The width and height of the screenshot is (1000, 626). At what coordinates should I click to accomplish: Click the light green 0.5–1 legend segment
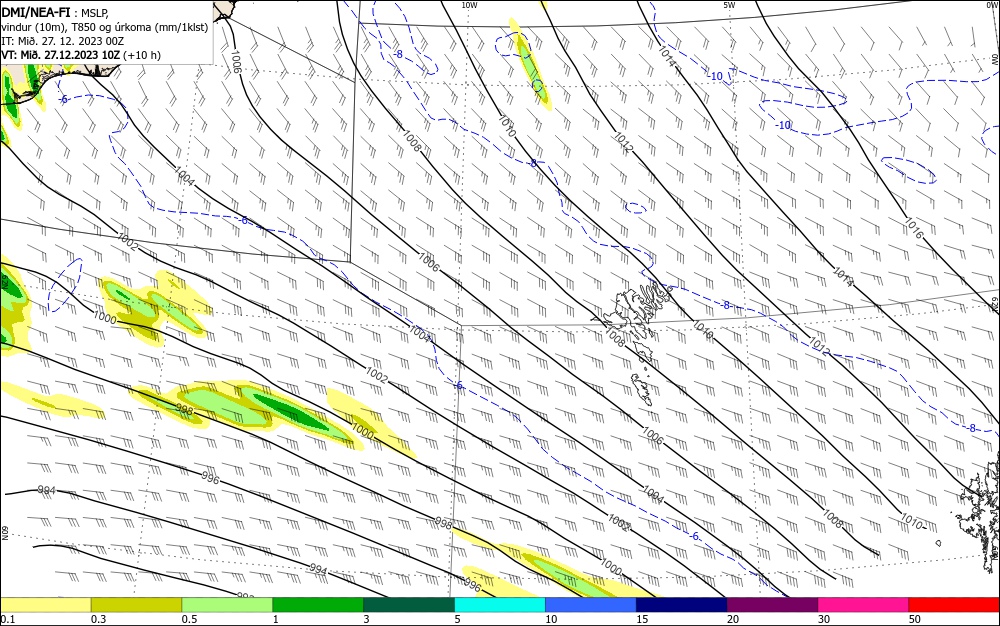[227, 605]
